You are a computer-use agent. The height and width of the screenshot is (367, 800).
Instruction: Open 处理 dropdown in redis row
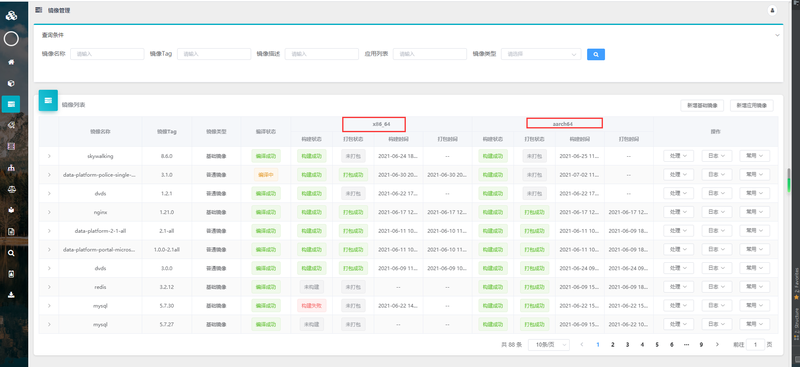(x=678, y=287)
